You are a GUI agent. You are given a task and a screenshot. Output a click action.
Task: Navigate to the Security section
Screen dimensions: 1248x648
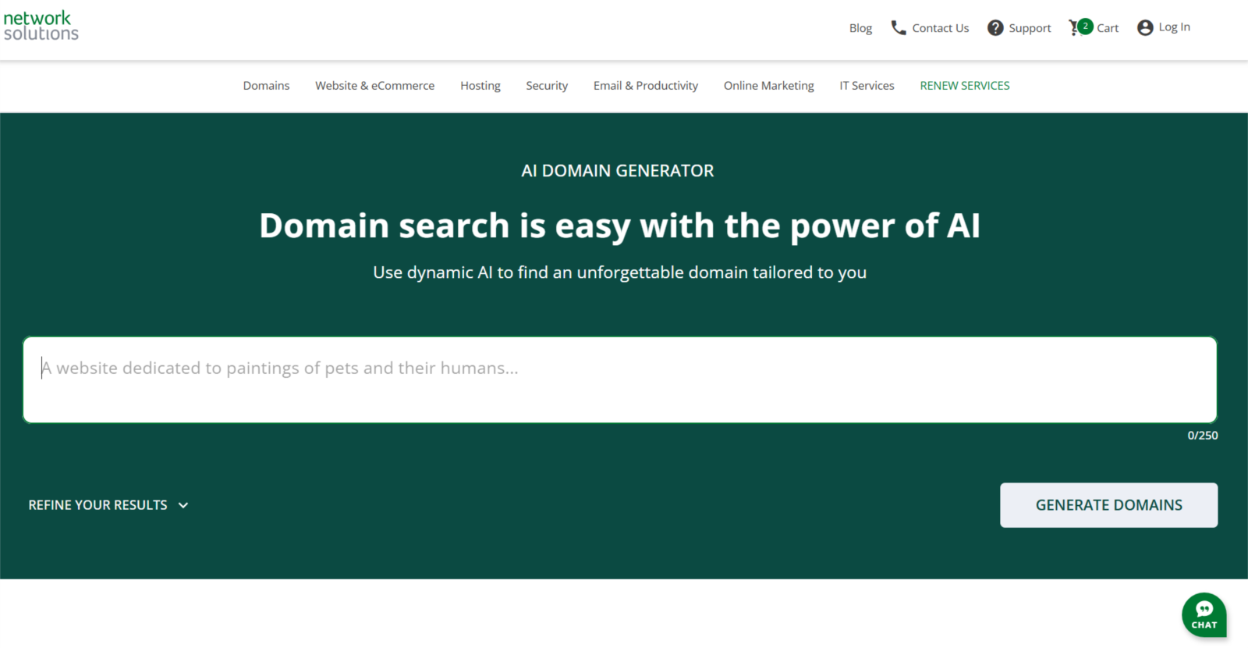point(546,86)
